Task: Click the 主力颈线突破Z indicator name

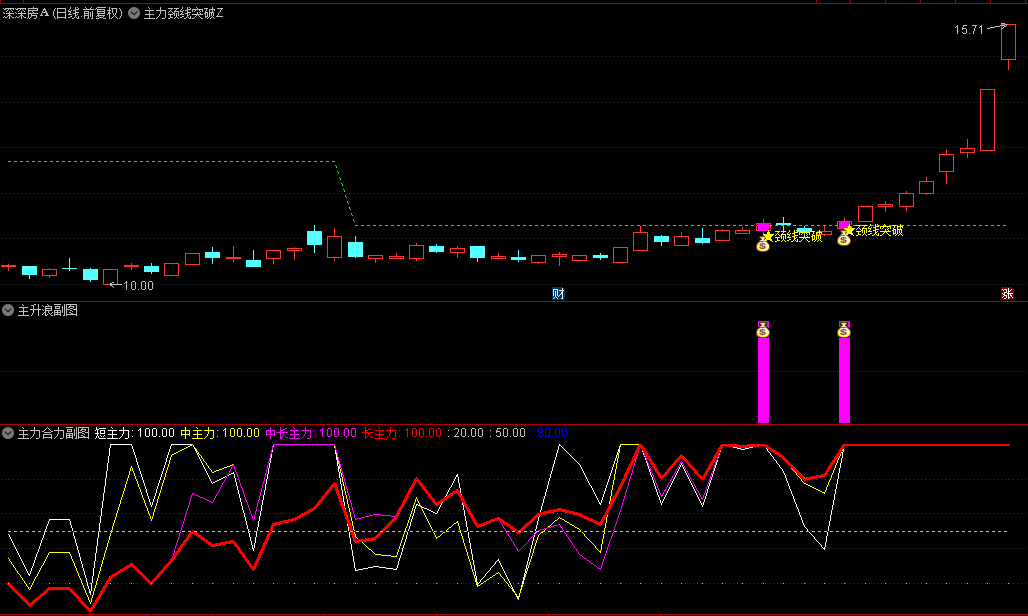Action: coord(183,13)
